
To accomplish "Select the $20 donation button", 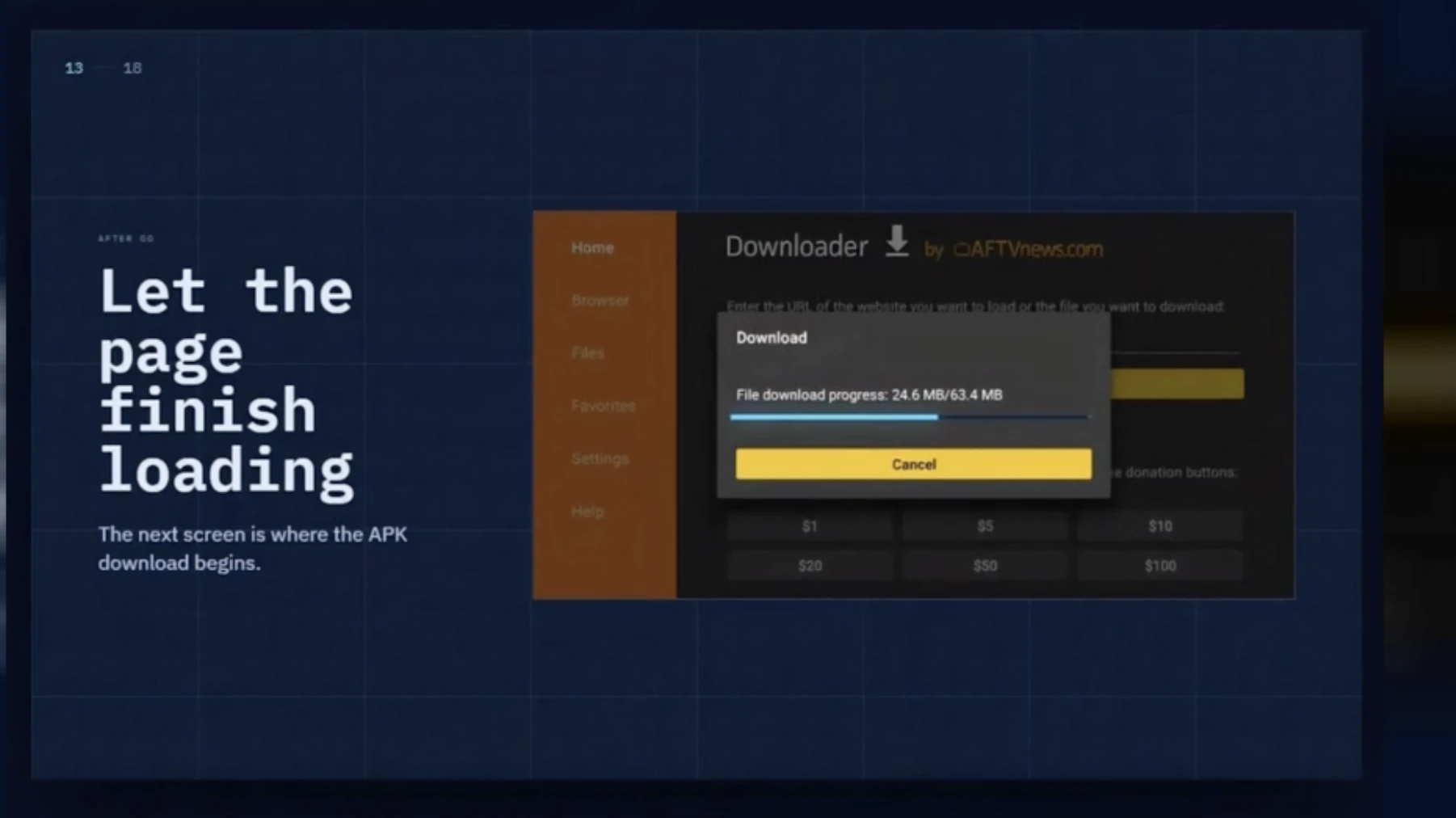I will coord(810,566).
